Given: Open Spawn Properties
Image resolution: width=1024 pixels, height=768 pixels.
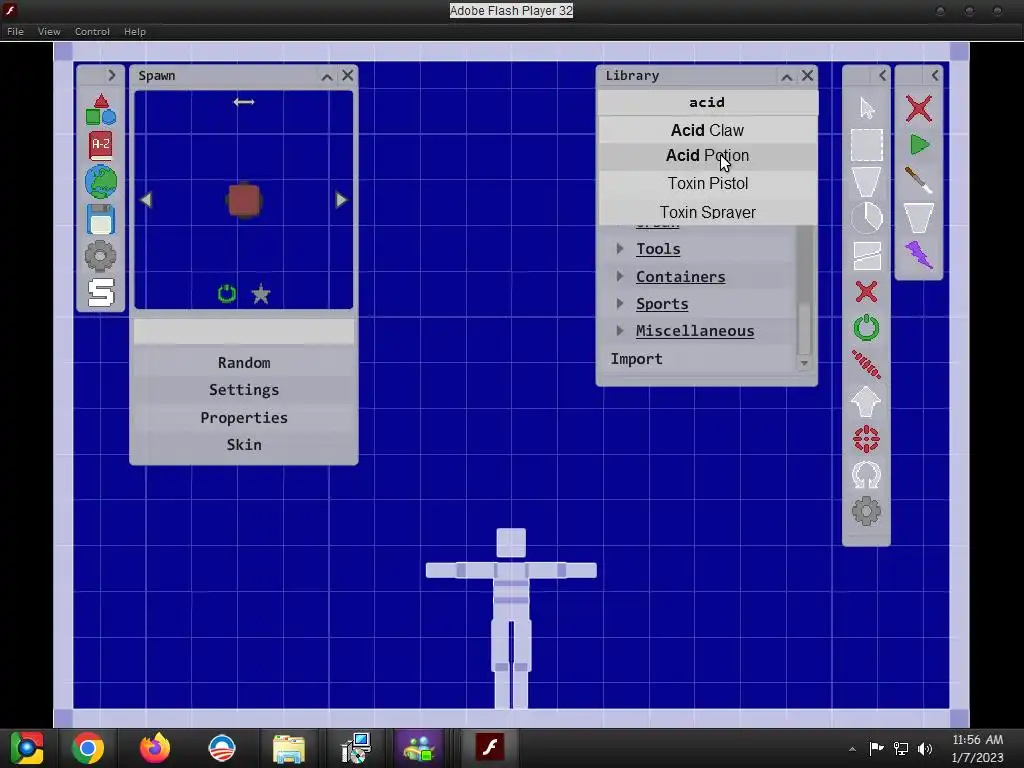Looking at the screenshot, I should (x=244, y=418).
